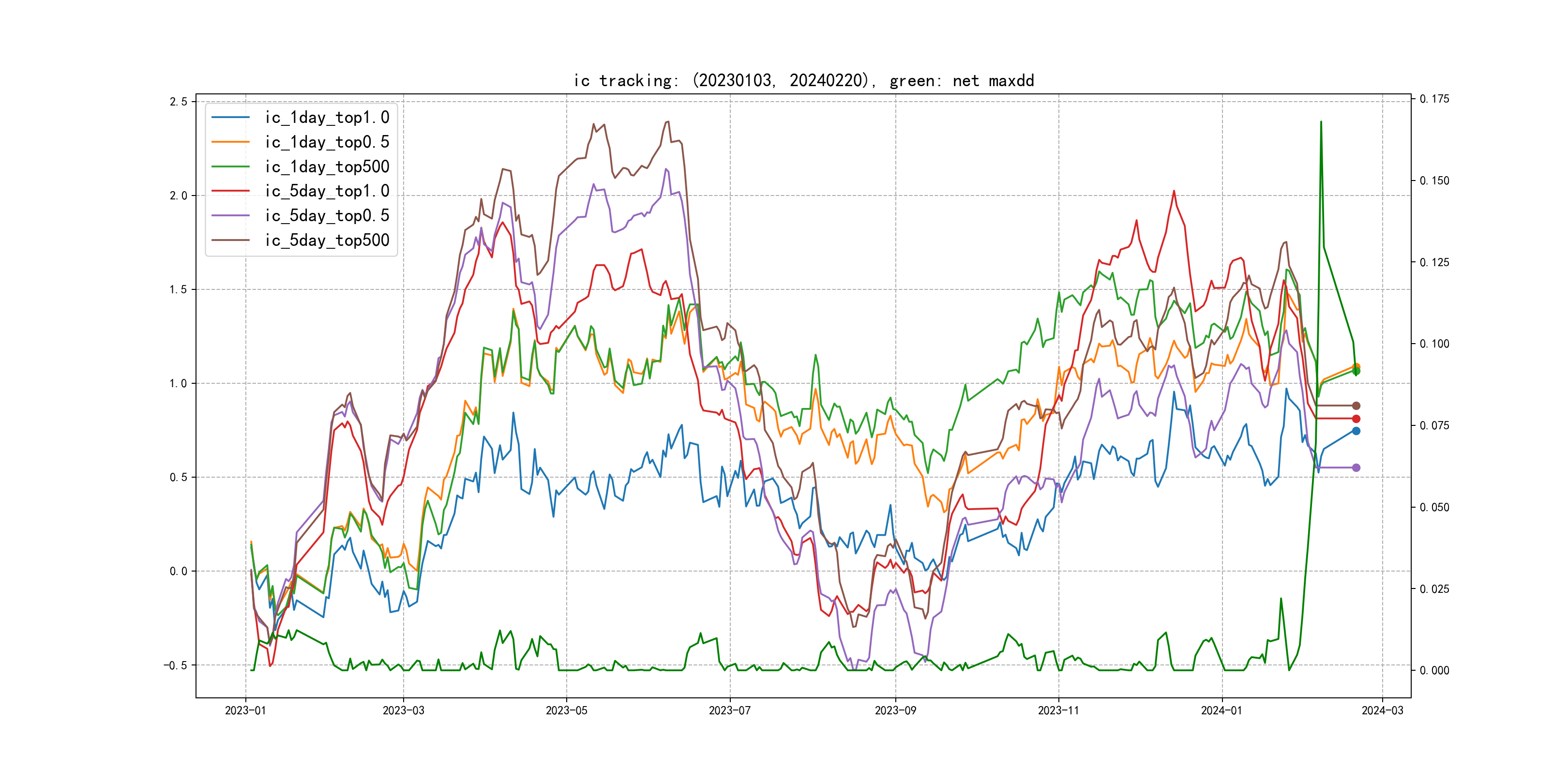The width and height of the screenshot is (1568, 784).
Task: Click the blue line sample in legend
Action: (231, 118)
